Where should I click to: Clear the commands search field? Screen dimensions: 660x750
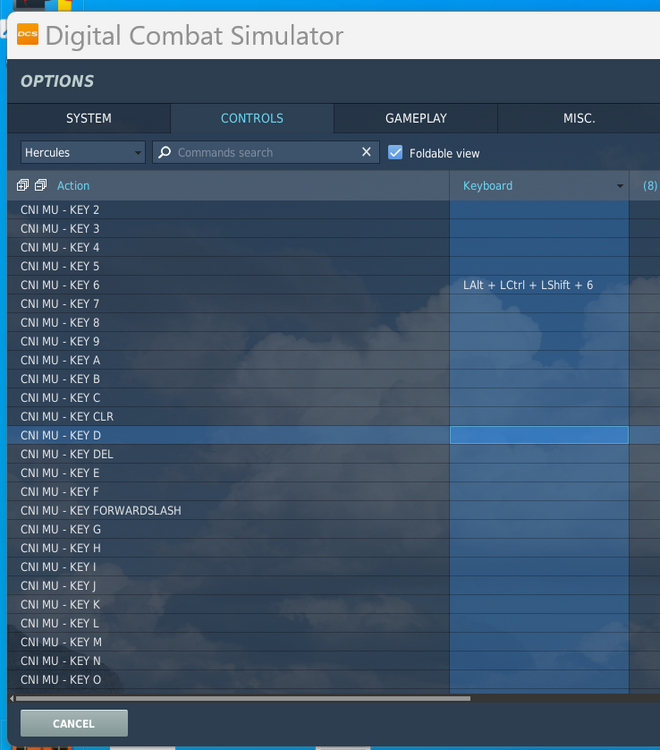point(366,152)
